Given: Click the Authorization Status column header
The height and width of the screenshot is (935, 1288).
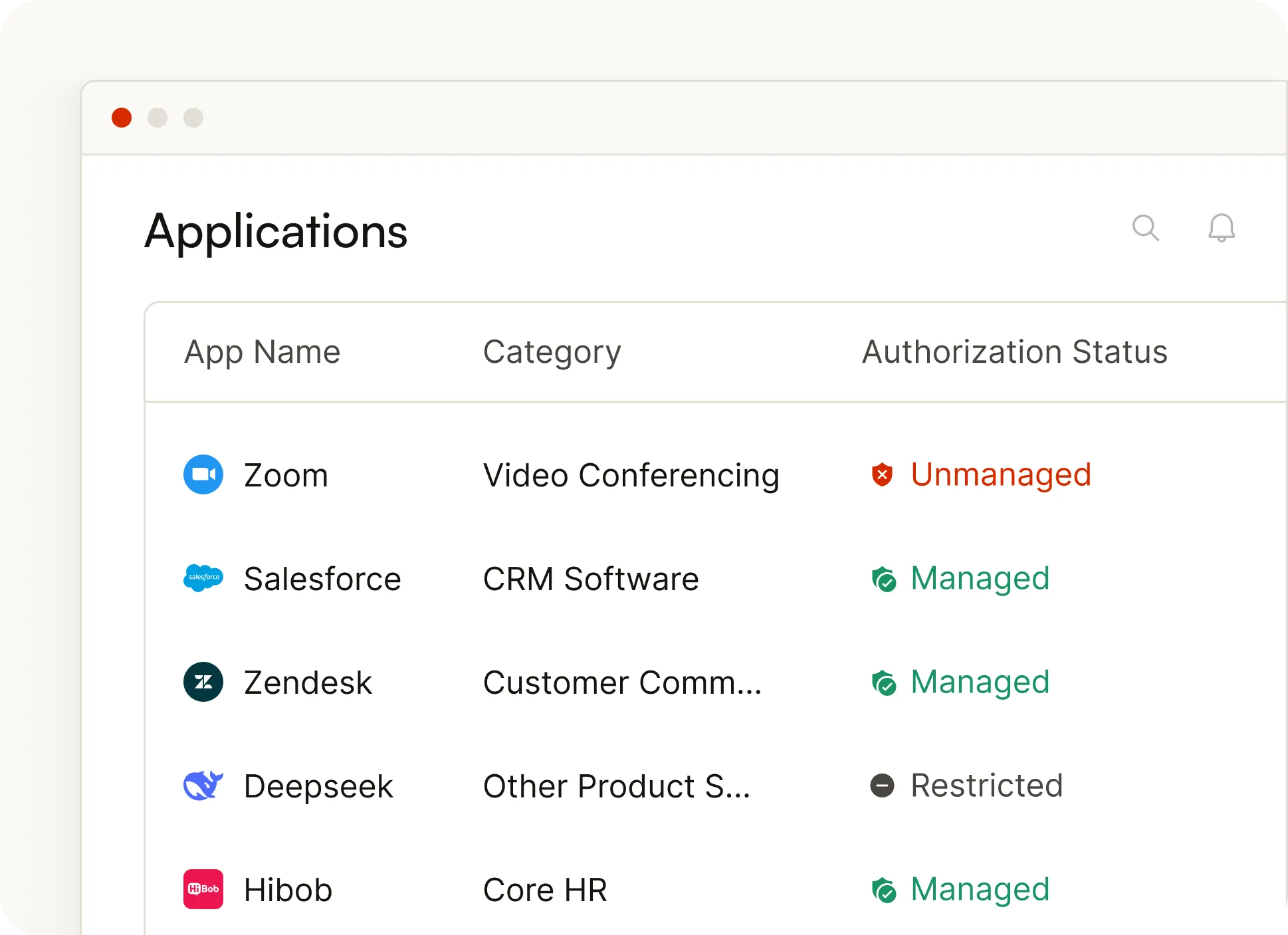Looking at the screenshot, I should tap(1014, 352).
